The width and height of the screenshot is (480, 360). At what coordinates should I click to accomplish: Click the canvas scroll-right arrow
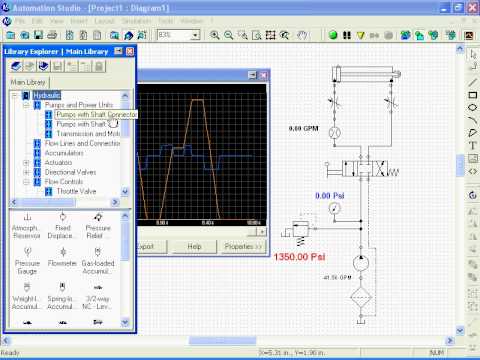click(450, 341)
